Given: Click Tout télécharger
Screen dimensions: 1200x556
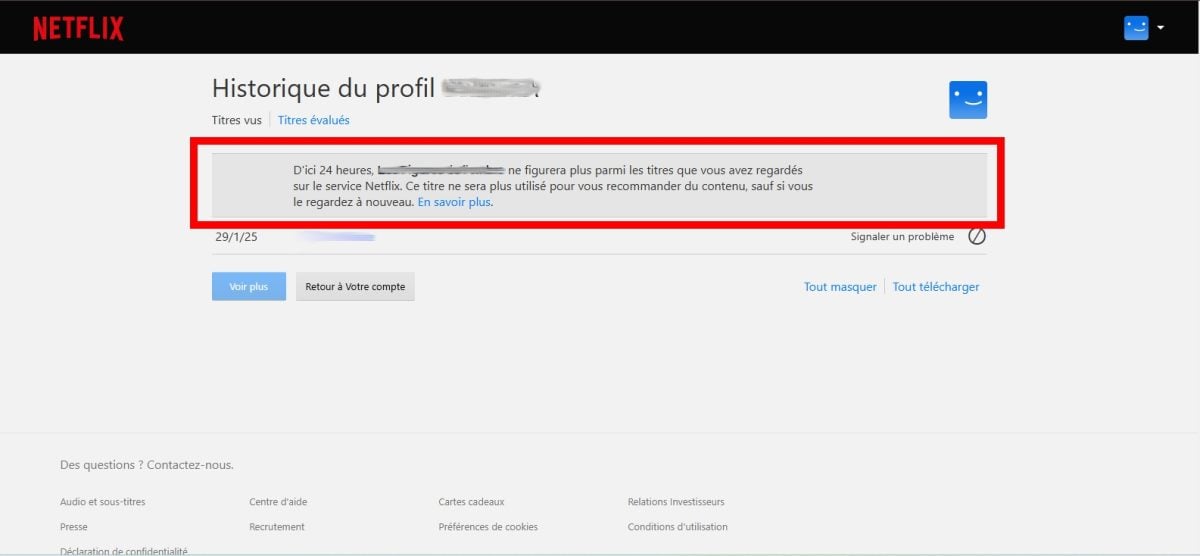Looking at the screenshot, I should click(935, 287).
